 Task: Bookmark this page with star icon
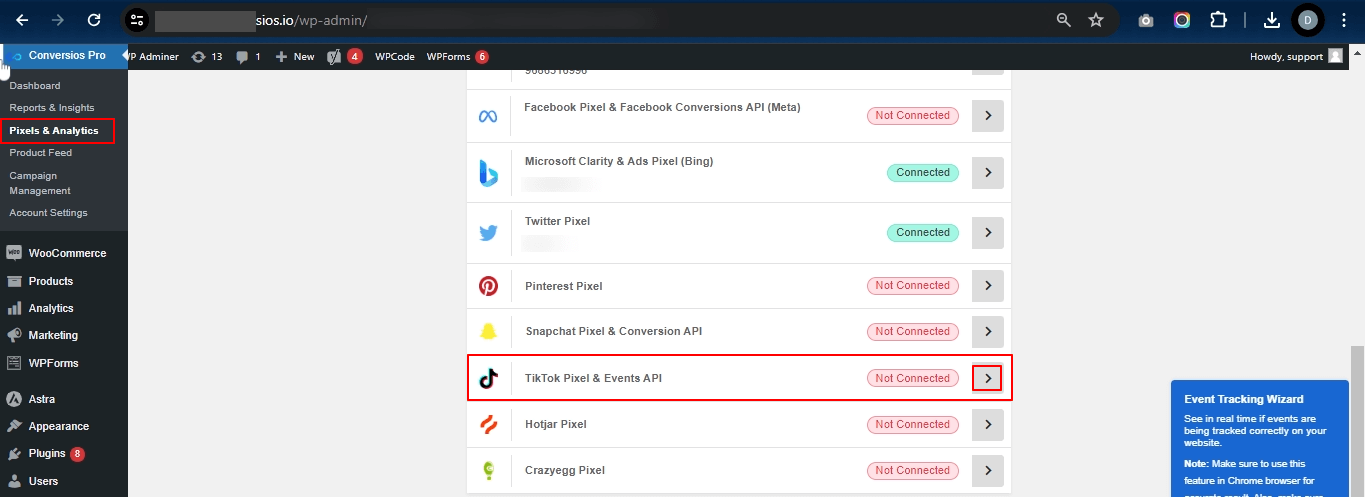pyautogui.click(x=1096, y=19)
